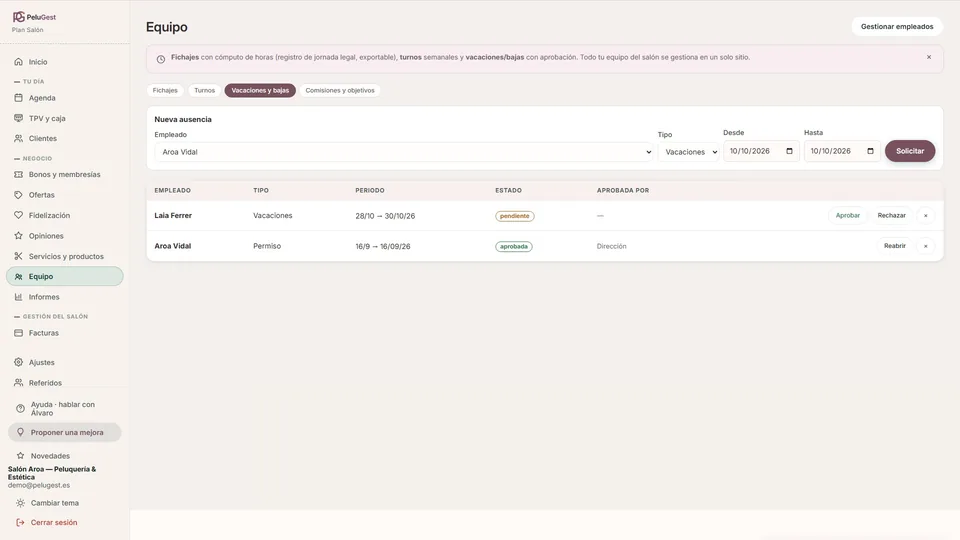Switch to Comisiones y objetivos tab
Viewport: 960px width, 540px height.
click(340, 91)
